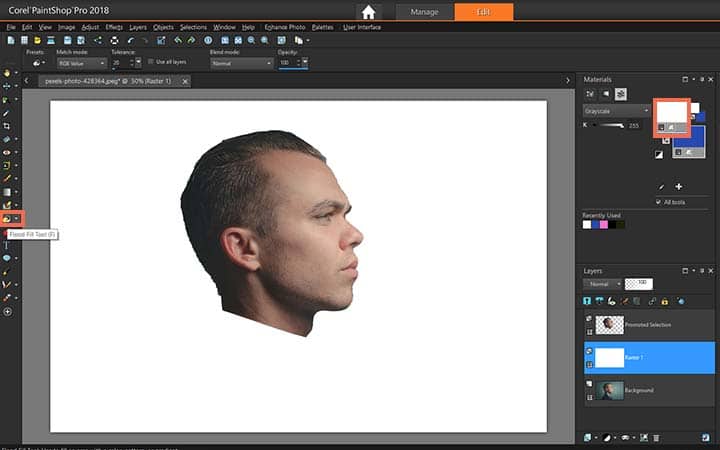
Task: Open the Layers blend mode Normal dropdown
Action: [x=602, y=284]
